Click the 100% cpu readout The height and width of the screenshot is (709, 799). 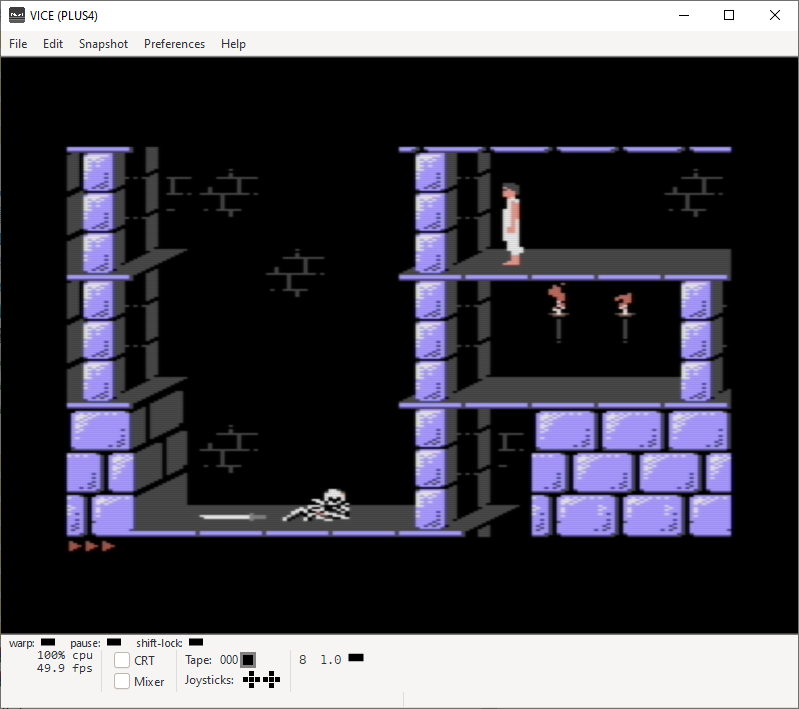point(65,655)
